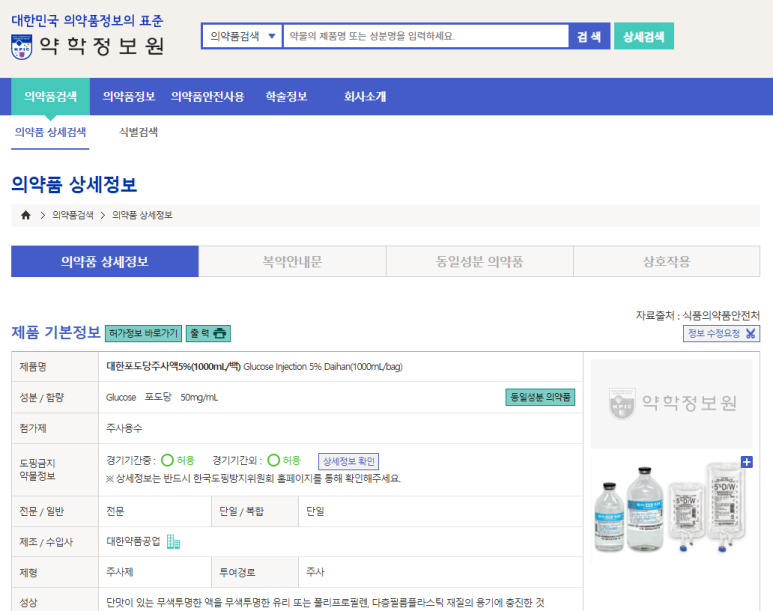
Task: Select the 학술정보 menu item
Action: click(x=286, y=97)
